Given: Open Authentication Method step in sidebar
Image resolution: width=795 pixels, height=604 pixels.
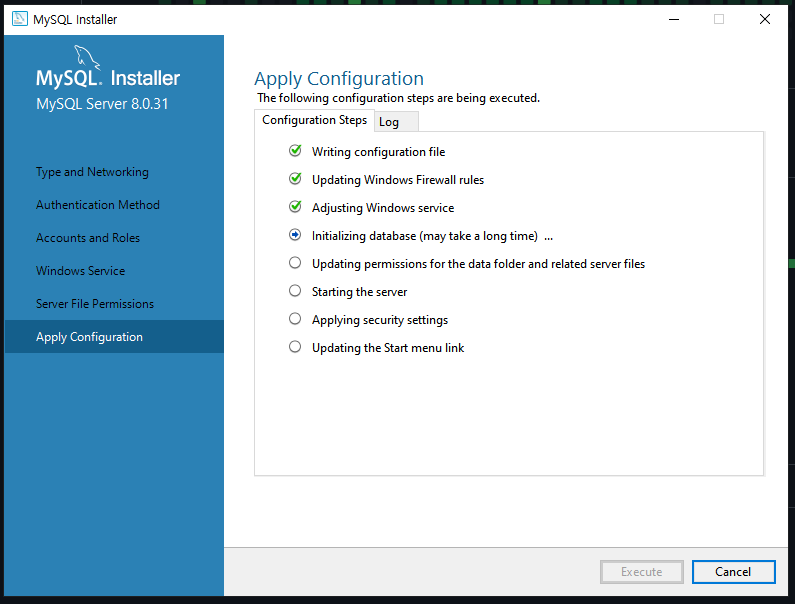Looking at the screenshot, I should 98,205.
